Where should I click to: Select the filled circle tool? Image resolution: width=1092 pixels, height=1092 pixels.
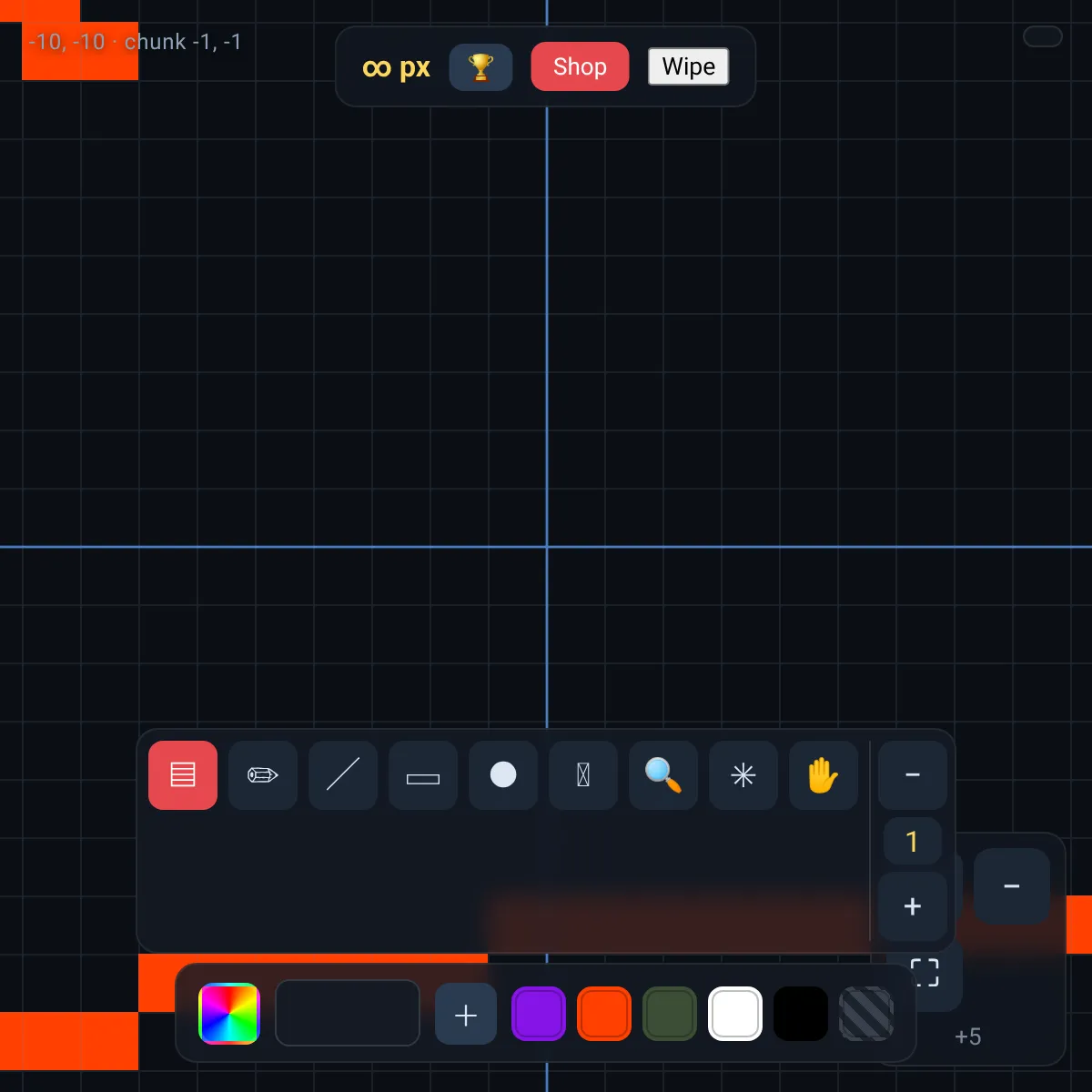(503, 775)
